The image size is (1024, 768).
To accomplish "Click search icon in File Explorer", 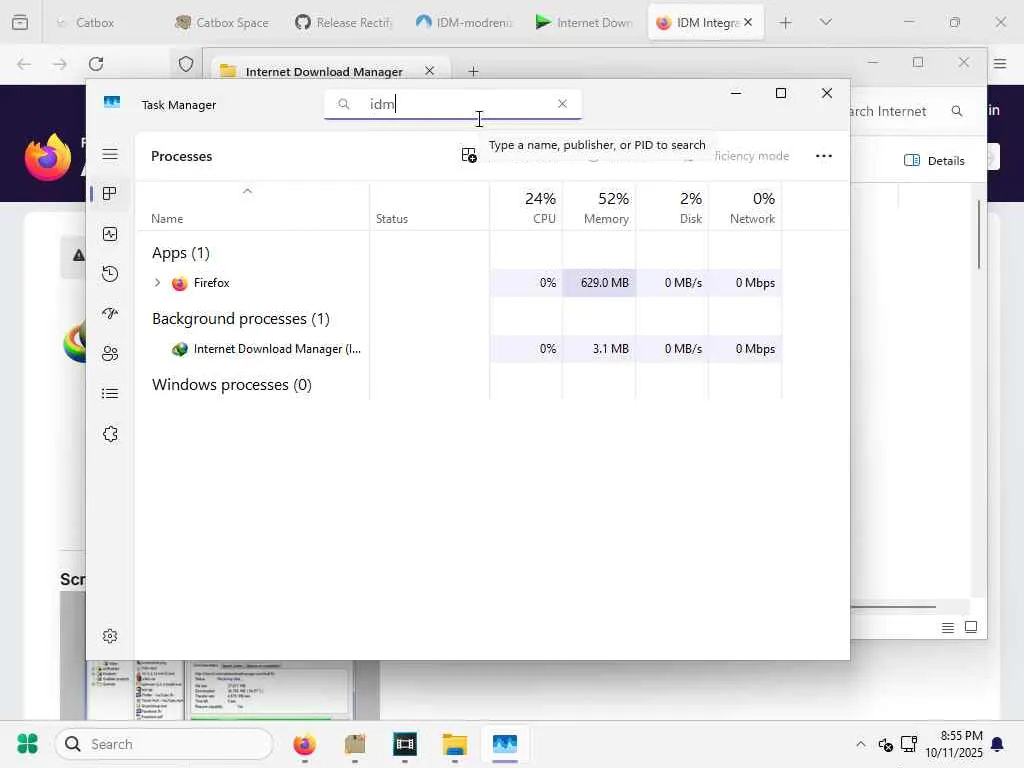I will point(957,111).
